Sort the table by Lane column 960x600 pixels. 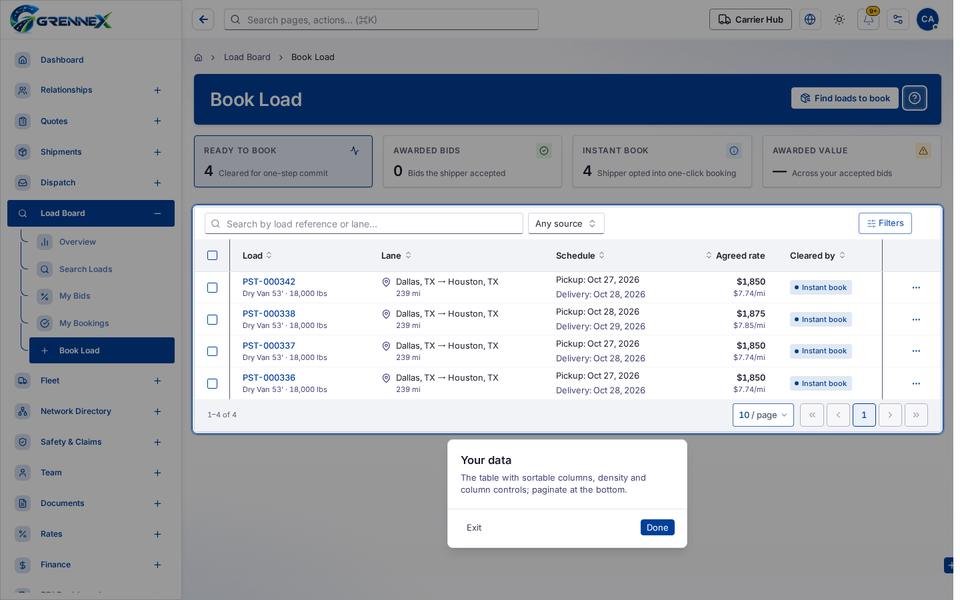(396, 255)
